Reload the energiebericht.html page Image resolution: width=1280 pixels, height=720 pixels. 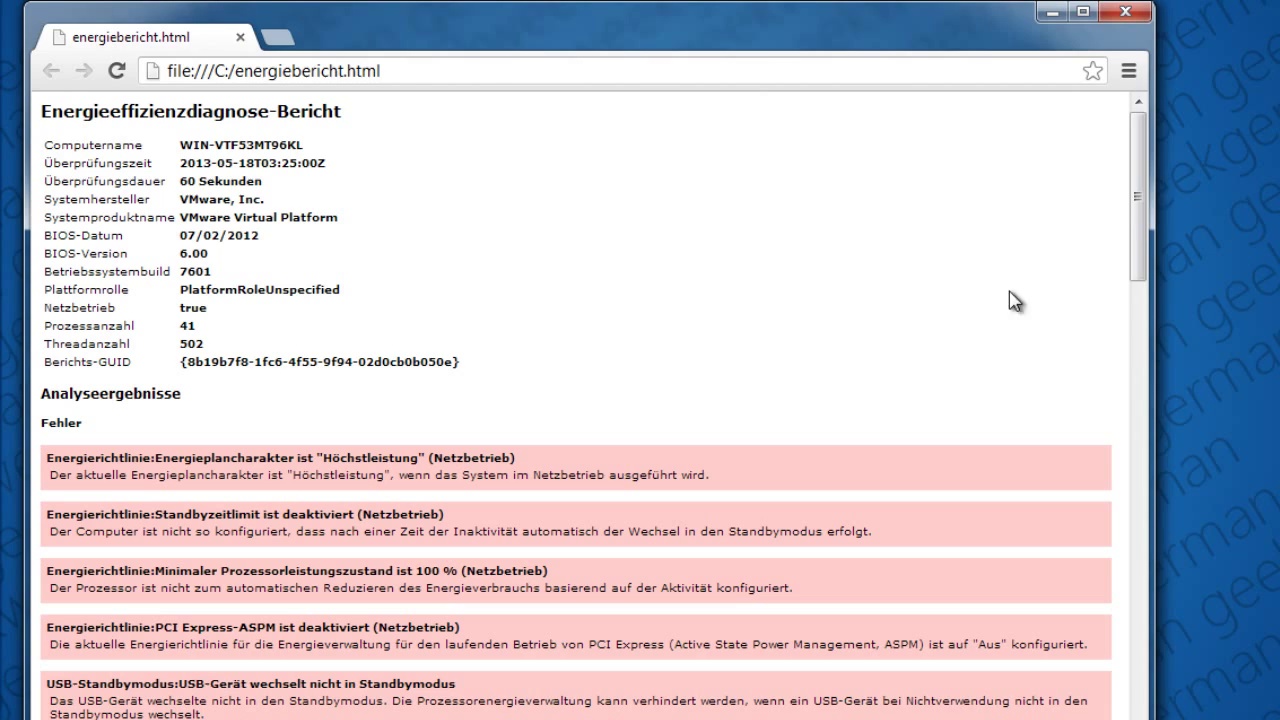(117, 71)
